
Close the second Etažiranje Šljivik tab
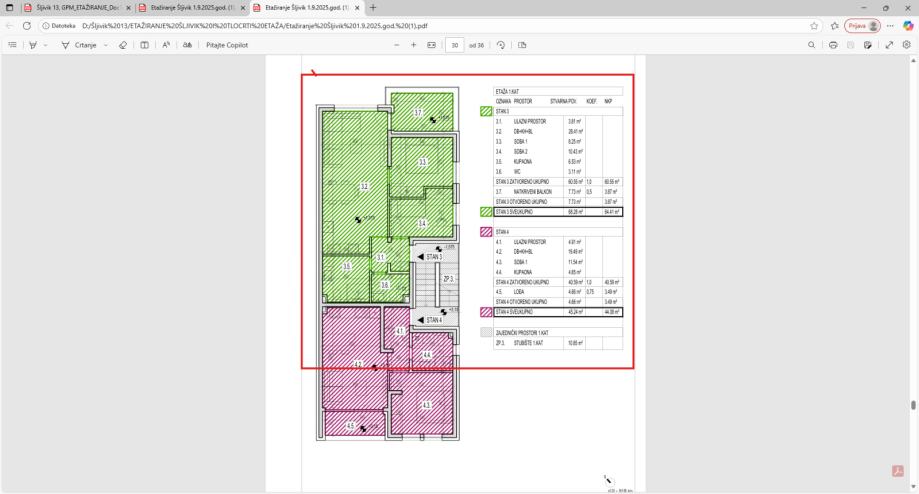coord(243,8)
